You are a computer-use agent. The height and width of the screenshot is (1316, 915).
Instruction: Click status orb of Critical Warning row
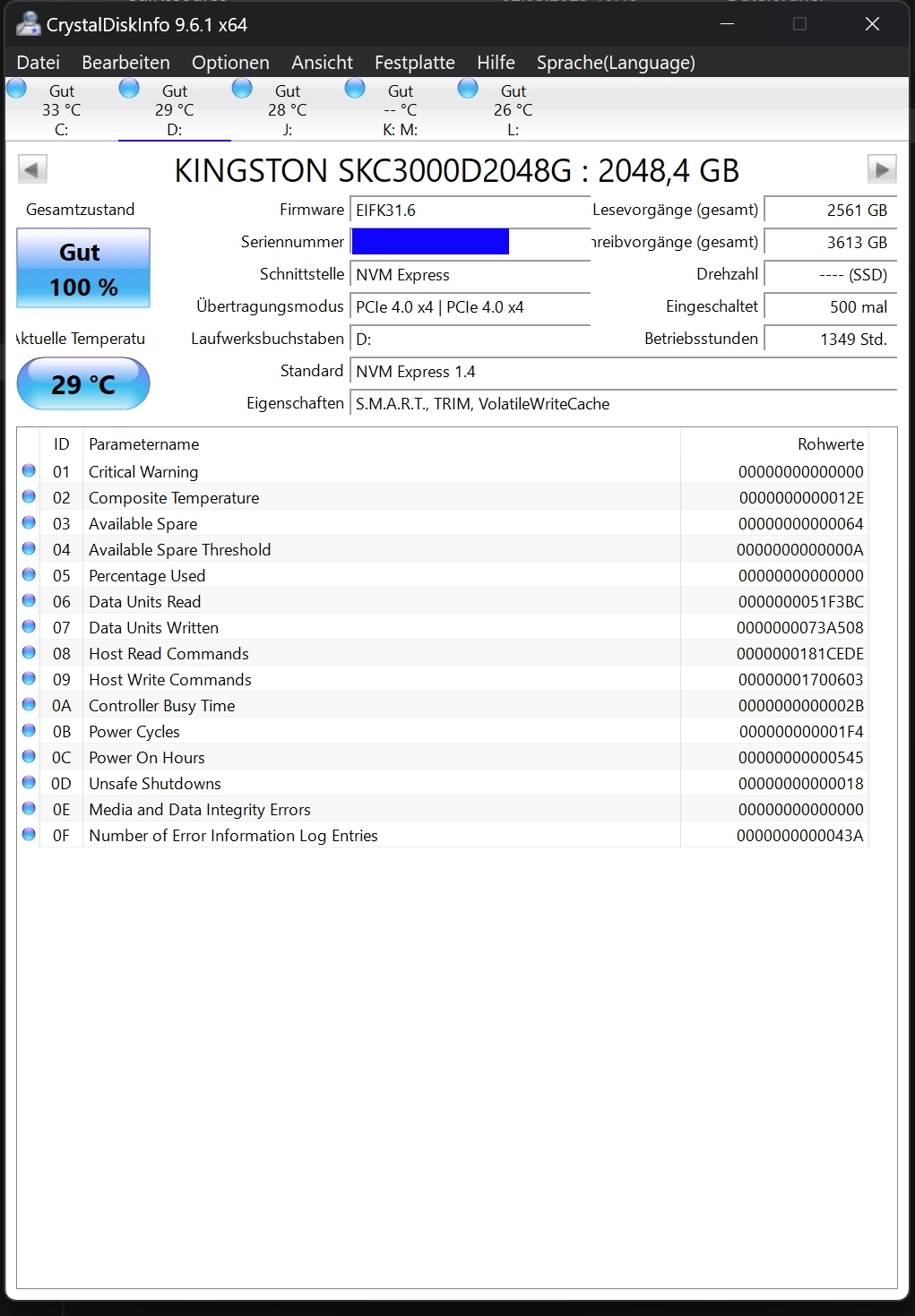(29, 470)
